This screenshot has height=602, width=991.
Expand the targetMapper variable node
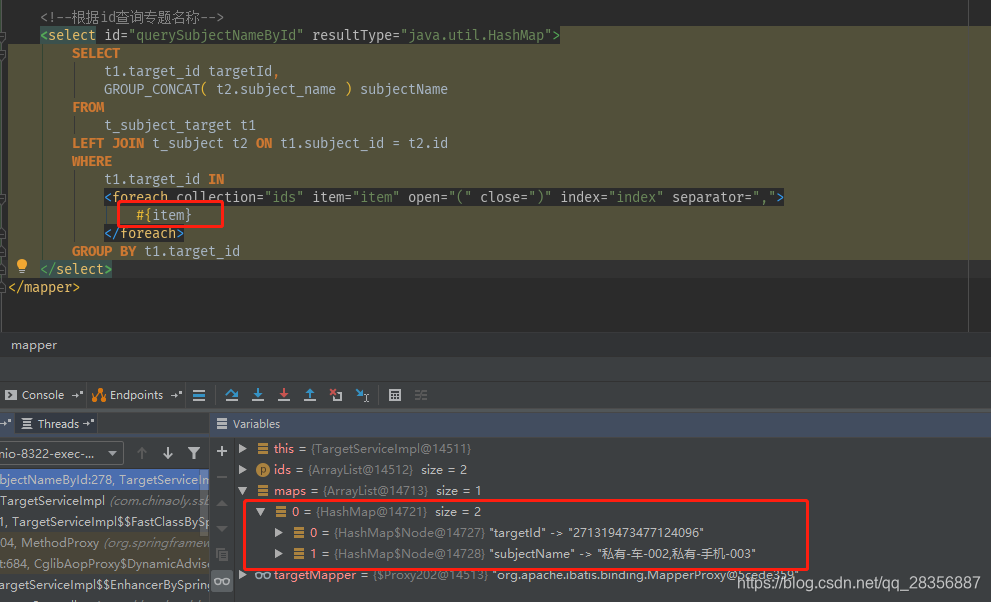tap(243, 574)
